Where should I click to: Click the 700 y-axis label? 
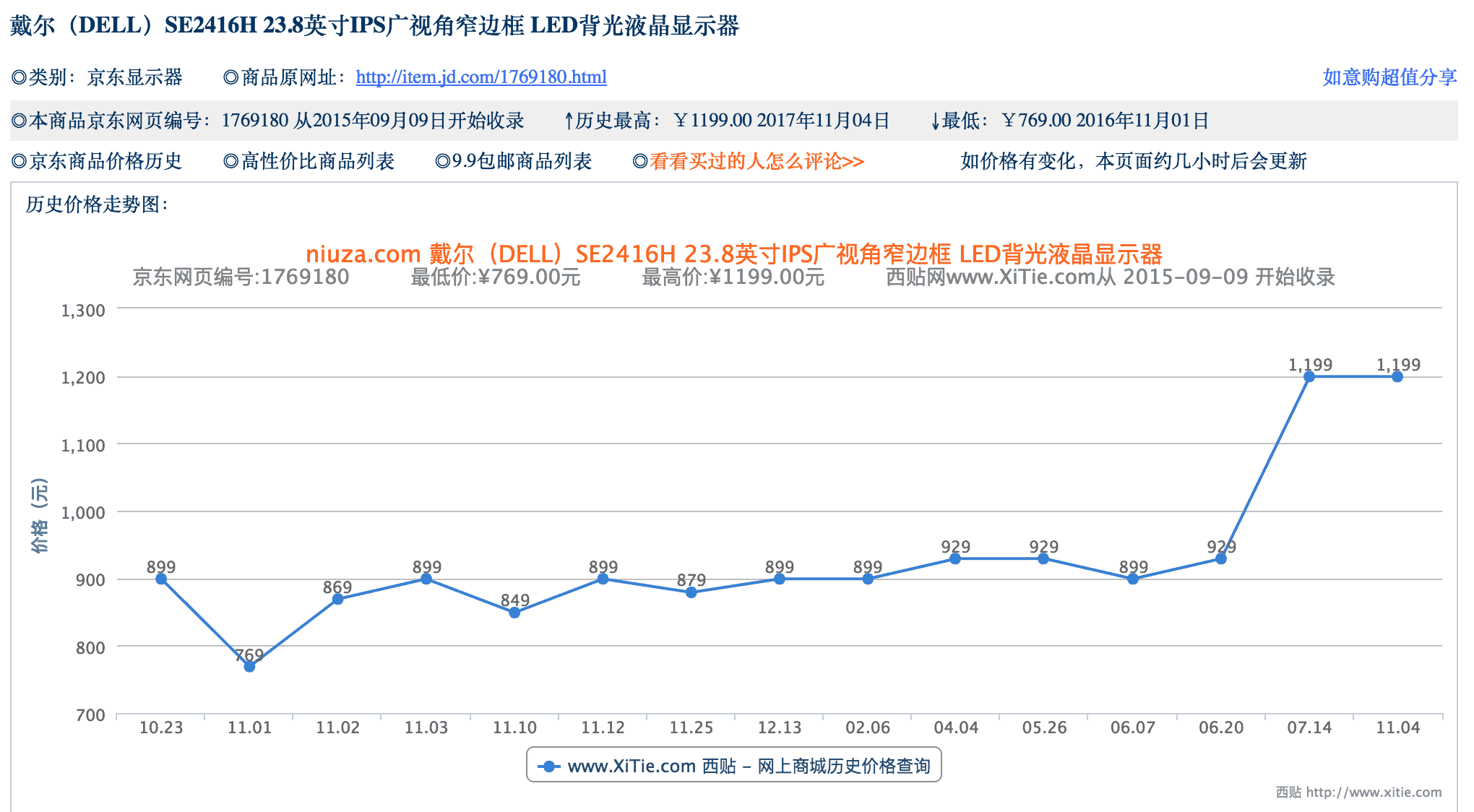(91, 715)
